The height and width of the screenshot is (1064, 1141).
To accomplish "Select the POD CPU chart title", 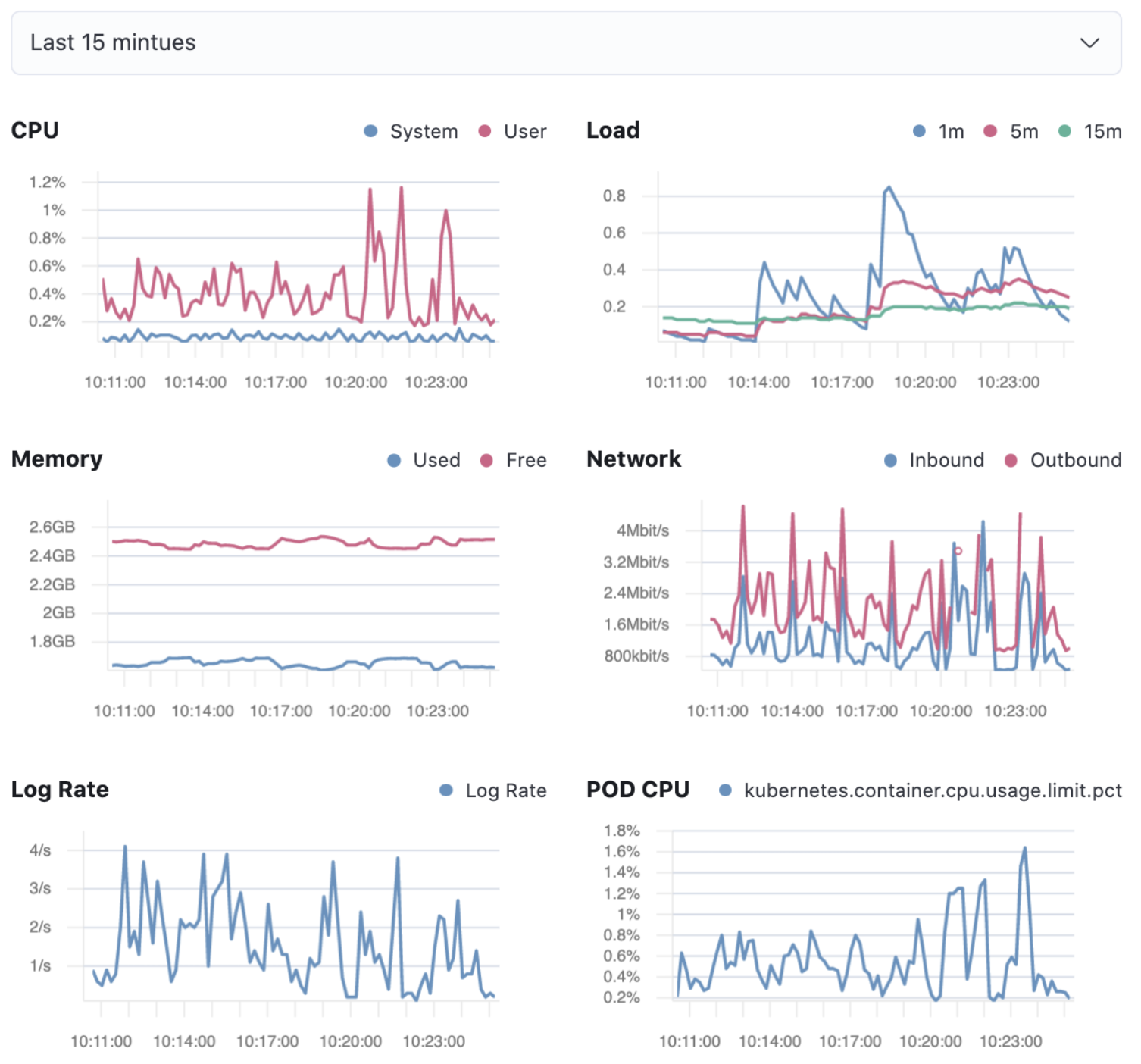I will pyautogui.click(x=637, y=789).
